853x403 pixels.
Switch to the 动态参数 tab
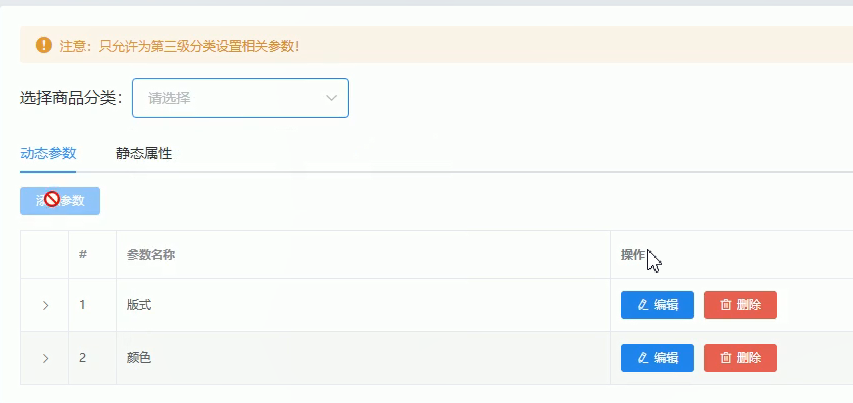[x=48, y=154]
